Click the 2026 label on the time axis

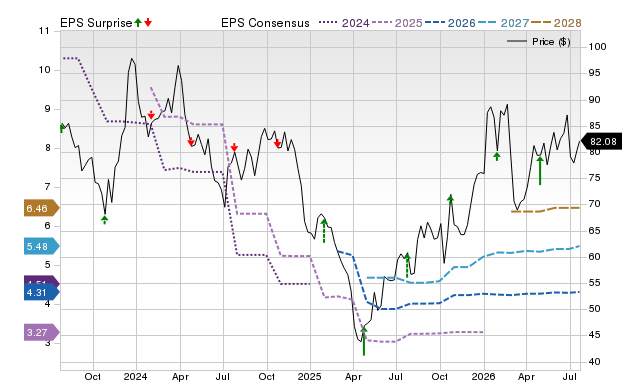(x=483, y=376)
